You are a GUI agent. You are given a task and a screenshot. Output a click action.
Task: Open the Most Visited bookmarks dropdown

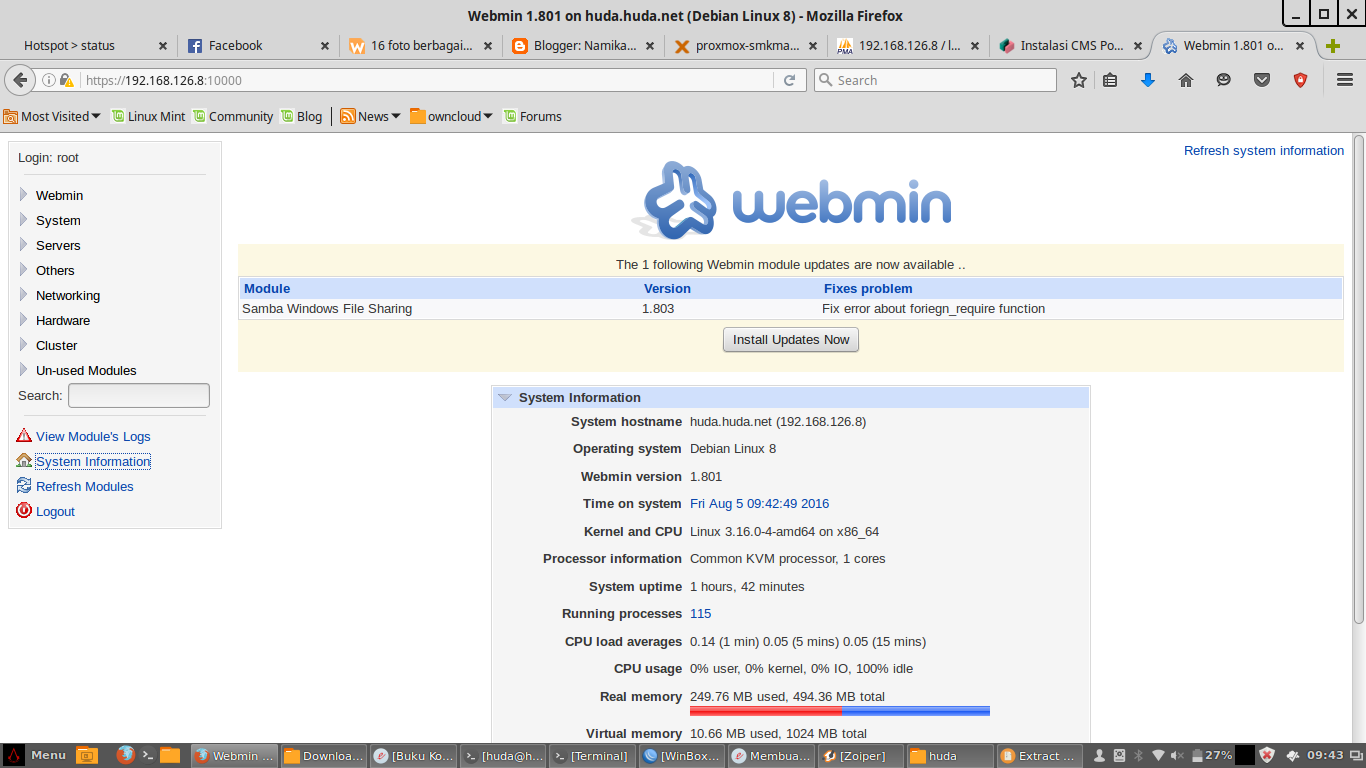52,116
